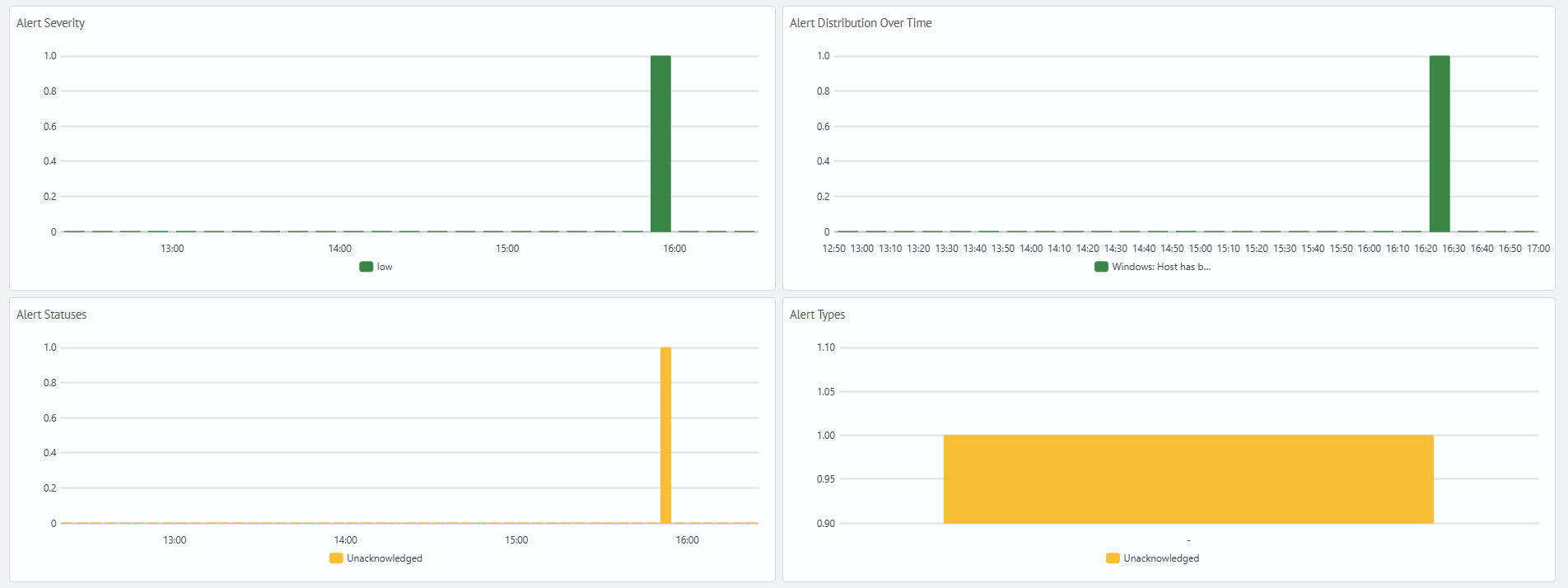Viewport: 1568px width, 588px height.
Task: Click 13:00 axis label in Alert Severity
Action: (172, 249)
